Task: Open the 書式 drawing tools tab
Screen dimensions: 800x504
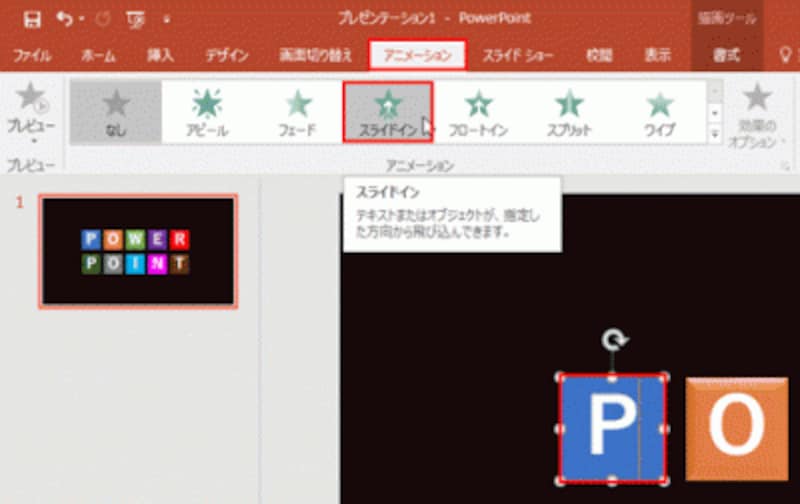Action: click(727, 55)
